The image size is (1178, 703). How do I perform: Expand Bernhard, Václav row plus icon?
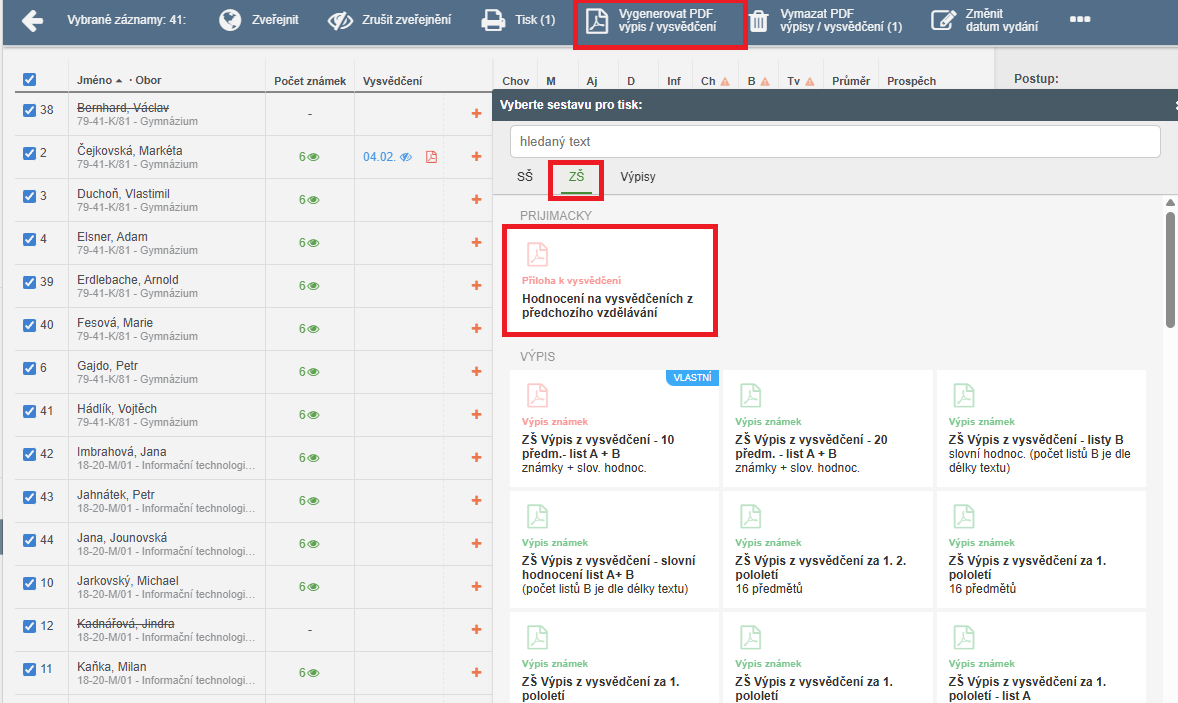coord(476,113)
